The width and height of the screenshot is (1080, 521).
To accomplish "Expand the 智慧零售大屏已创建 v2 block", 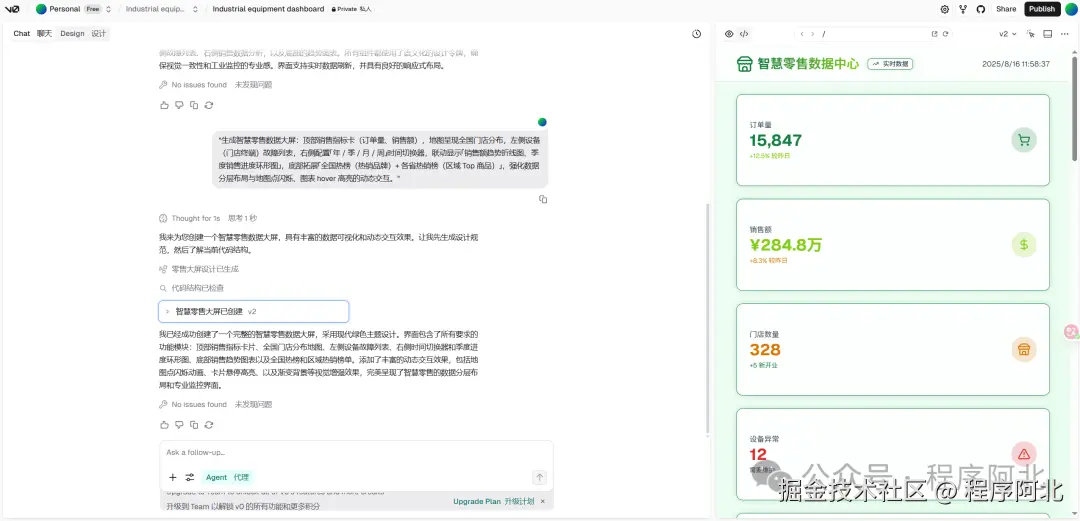I will [253, 311].
